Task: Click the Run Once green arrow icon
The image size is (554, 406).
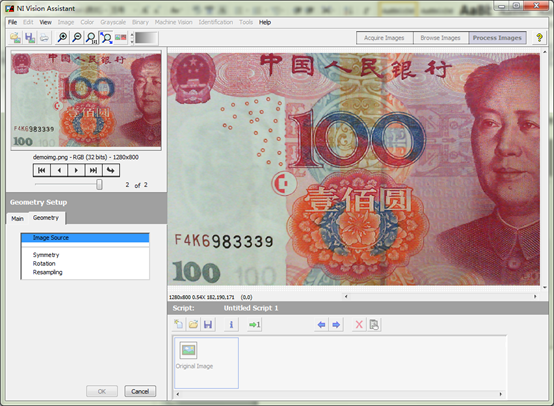Action: (x=254, y=324)
